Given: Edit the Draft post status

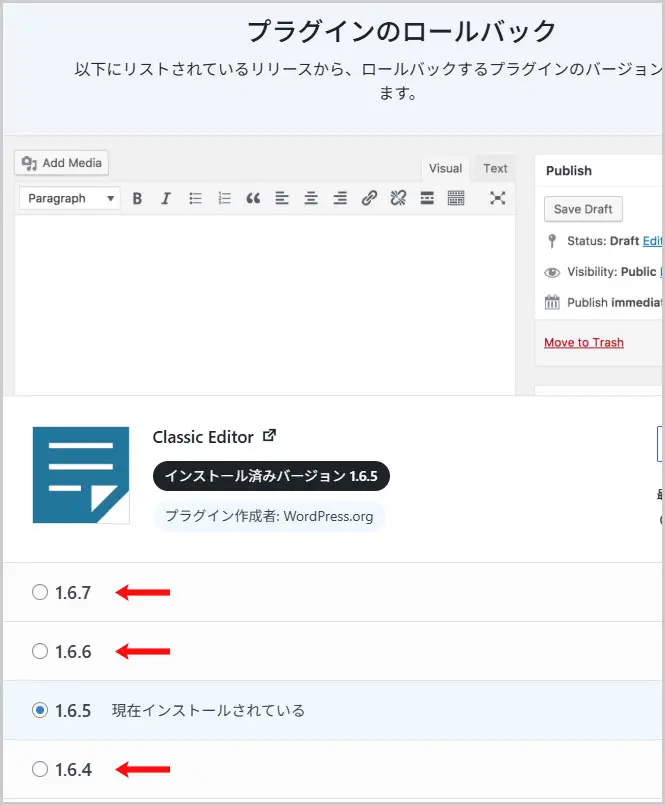Looking at the screenshot, I should pyautogui.click(x=653, y=241).
